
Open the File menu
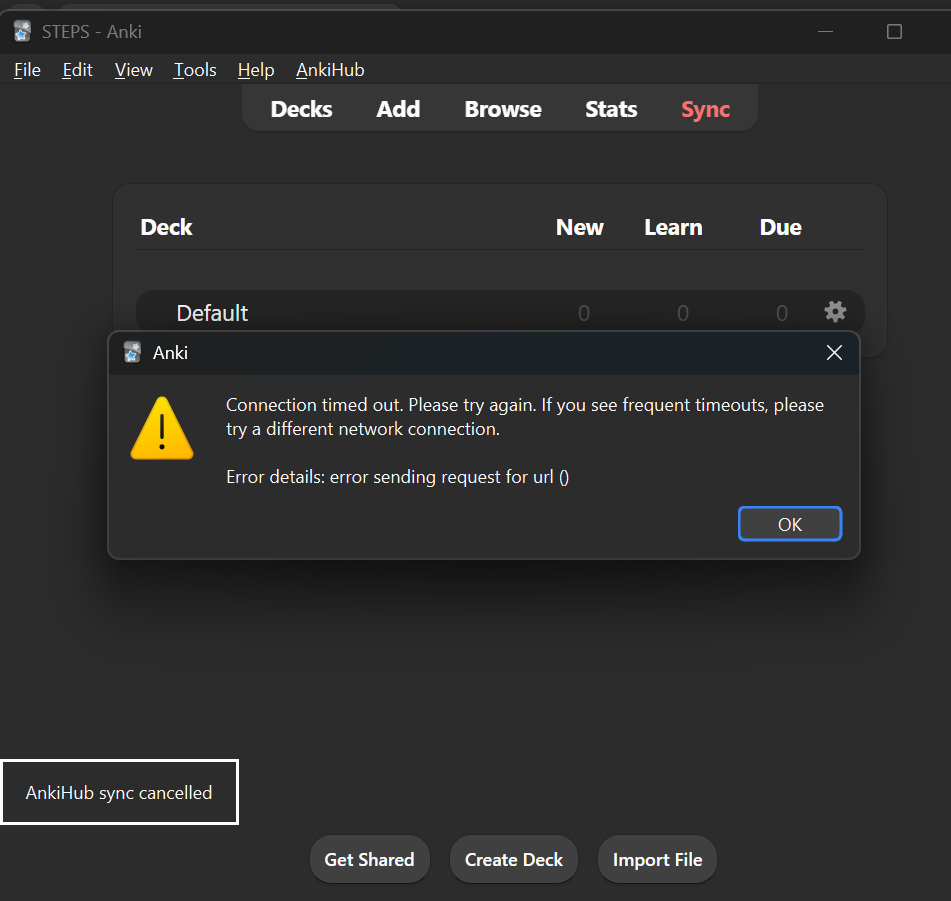[27, 70]
